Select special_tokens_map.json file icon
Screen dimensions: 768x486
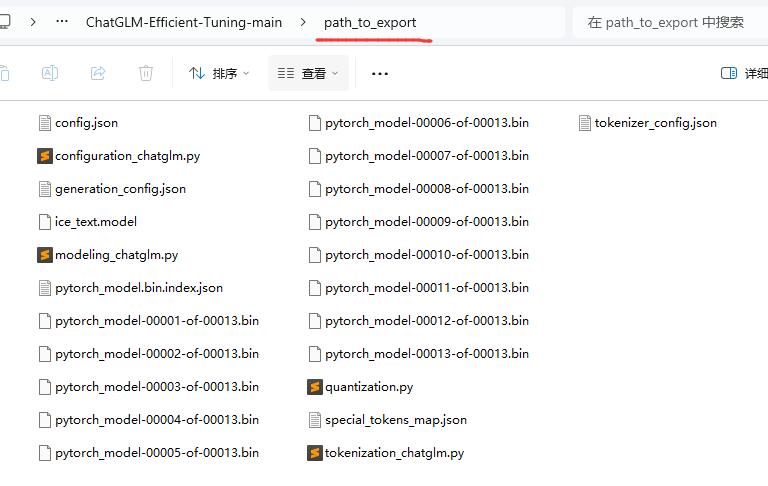315,420
